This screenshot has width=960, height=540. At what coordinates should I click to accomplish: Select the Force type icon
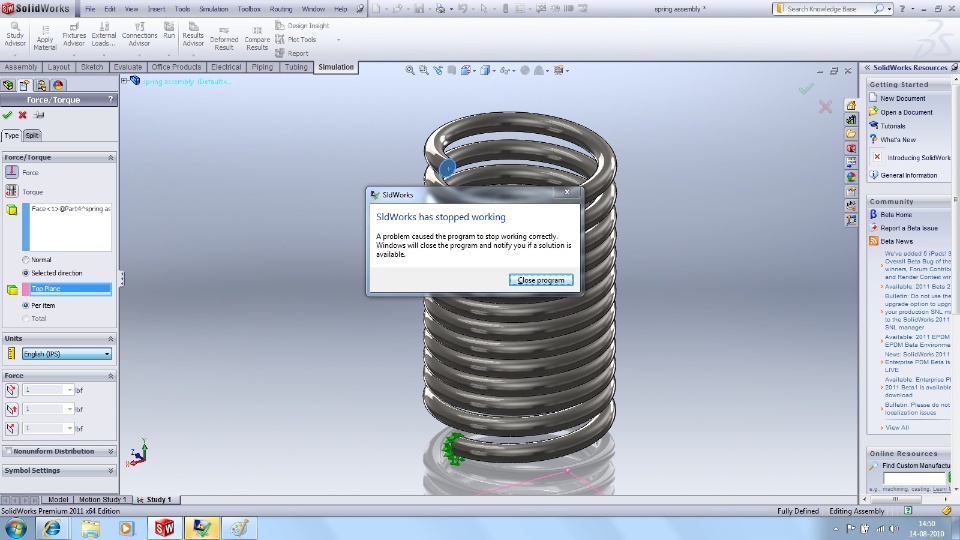(12, 172)
